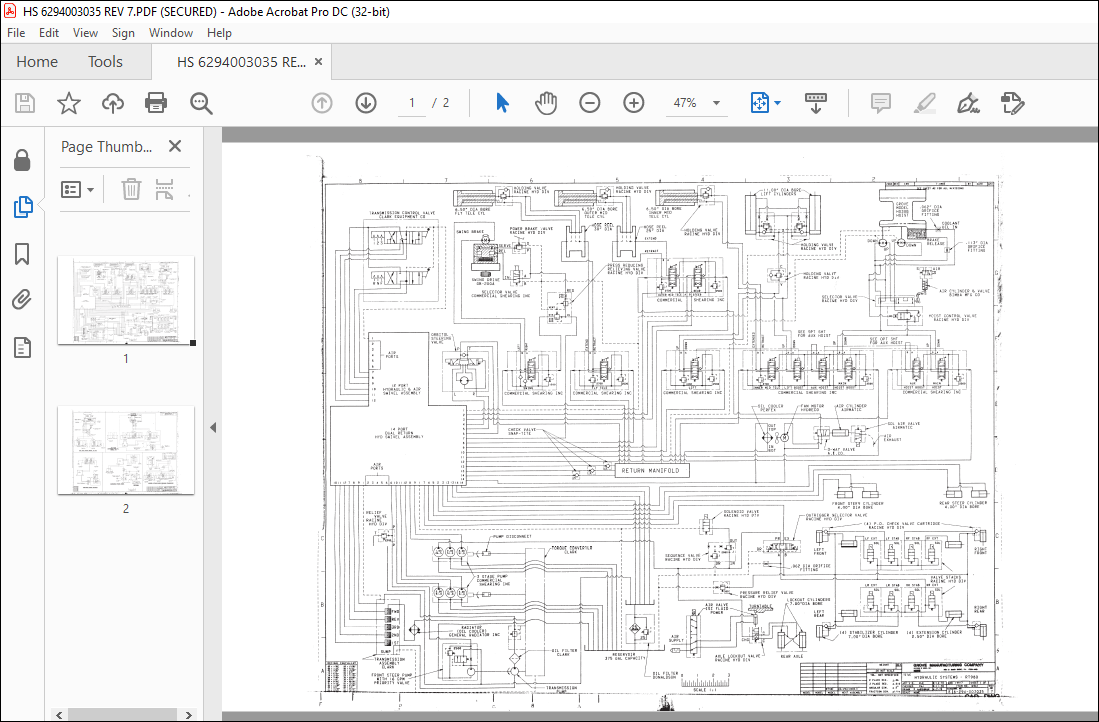Select the Highlight text tool
Image resolution: width=1099 pixels, height=722 pixels.
click(x=925, y=103)
